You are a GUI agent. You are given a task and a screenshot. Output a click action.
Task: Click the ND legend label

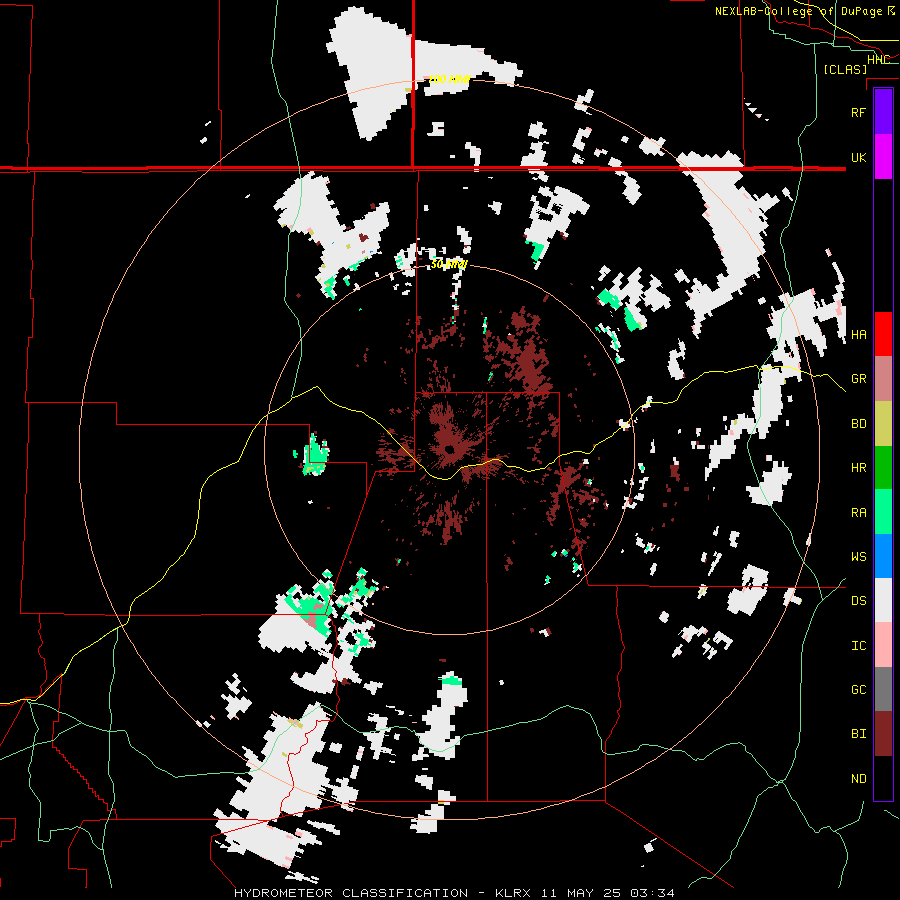858,779
